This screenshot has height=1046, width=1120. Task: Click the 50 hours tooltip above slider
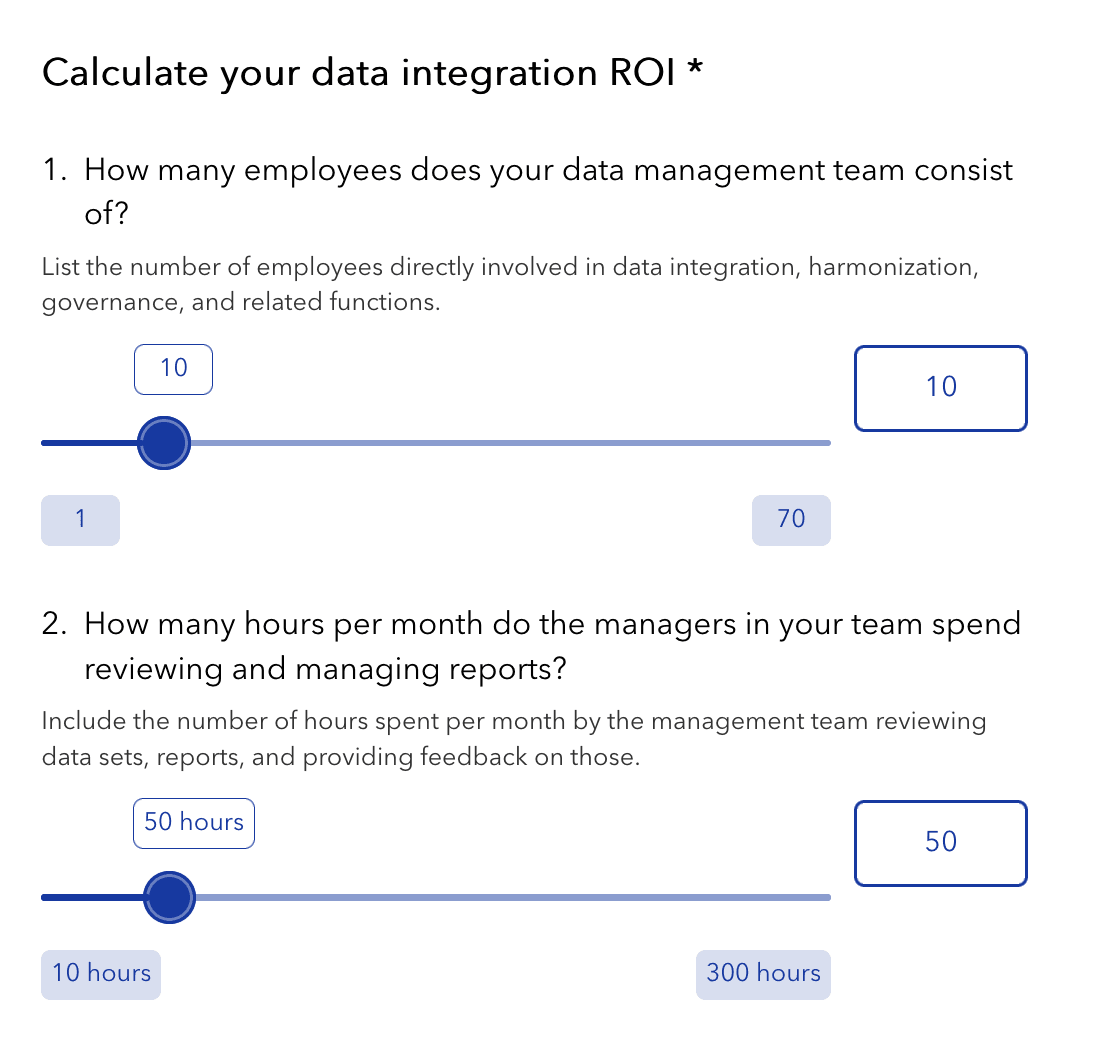click(194, 823)
